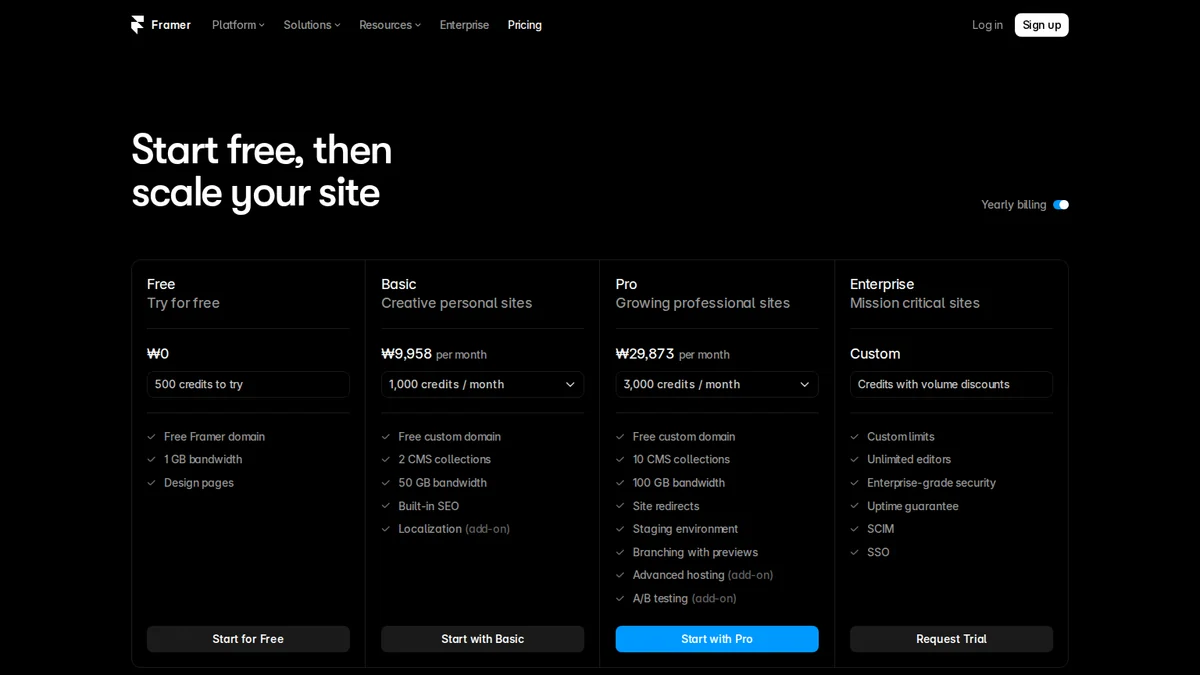Click the checkmark beside Uptime guarantee
The width and height of the screenshot is (1200, 675).
[855, 506]
